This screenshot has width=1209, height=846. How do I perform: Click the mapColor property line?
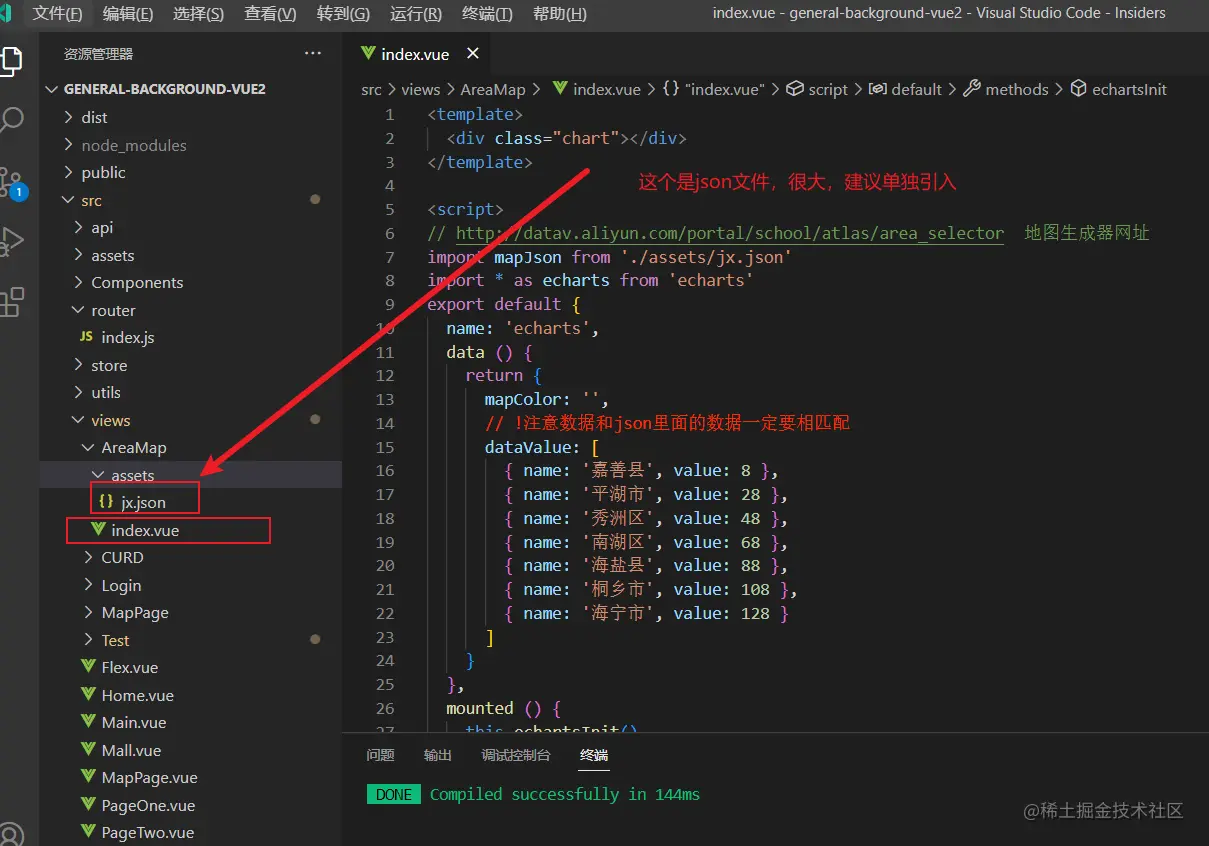(x=546, y=399)
